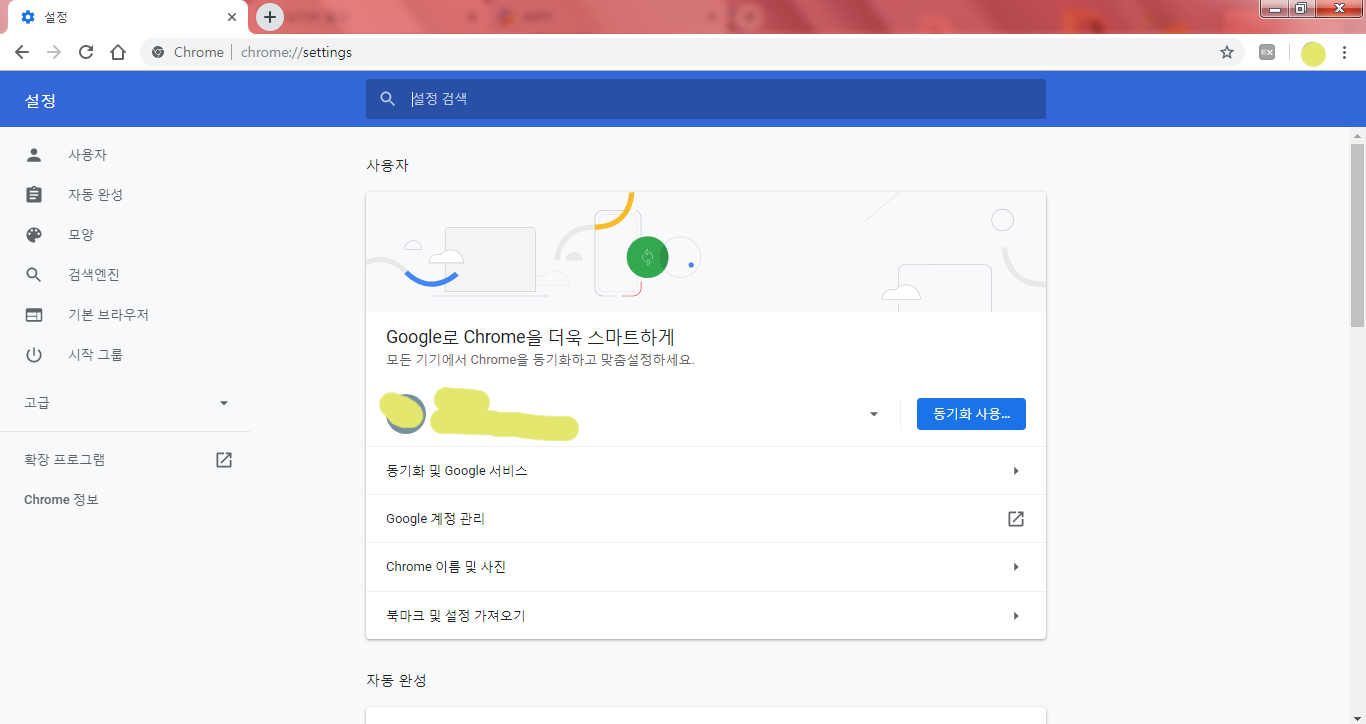Click the browser forward arrow
This screenshot has width=1366, height=724.
(x=54, y=52)
